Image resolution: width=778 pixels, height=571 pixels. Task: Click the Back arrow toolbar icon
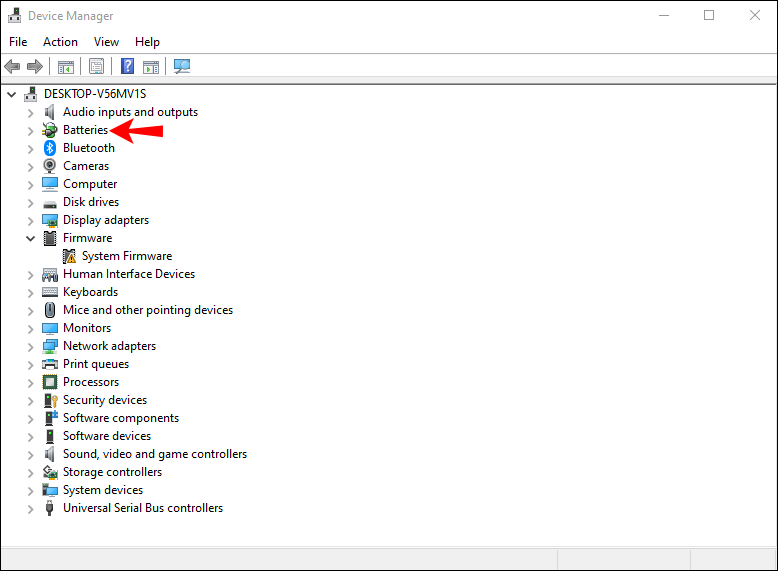pyautogui.click(x=12, y=66)
